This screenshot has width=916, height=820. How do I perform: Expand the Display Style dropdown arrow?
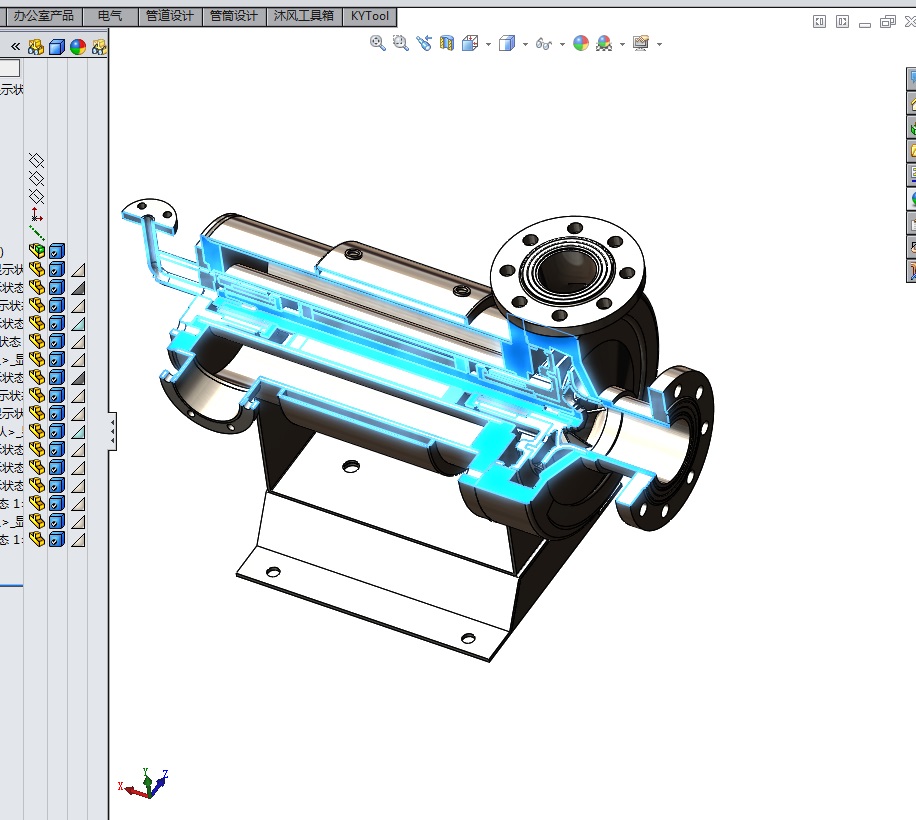tap(525, 44)
